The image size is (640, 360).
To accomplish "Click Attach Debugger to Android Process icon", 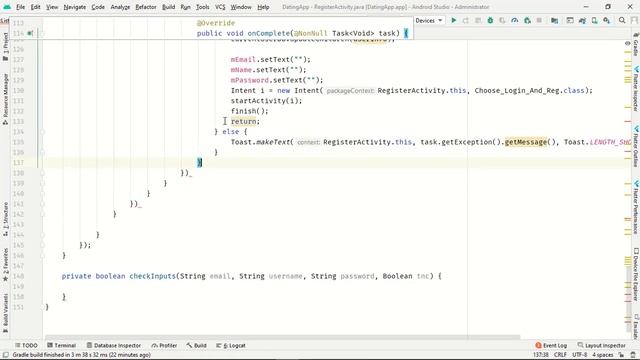I will coord(527,20).
